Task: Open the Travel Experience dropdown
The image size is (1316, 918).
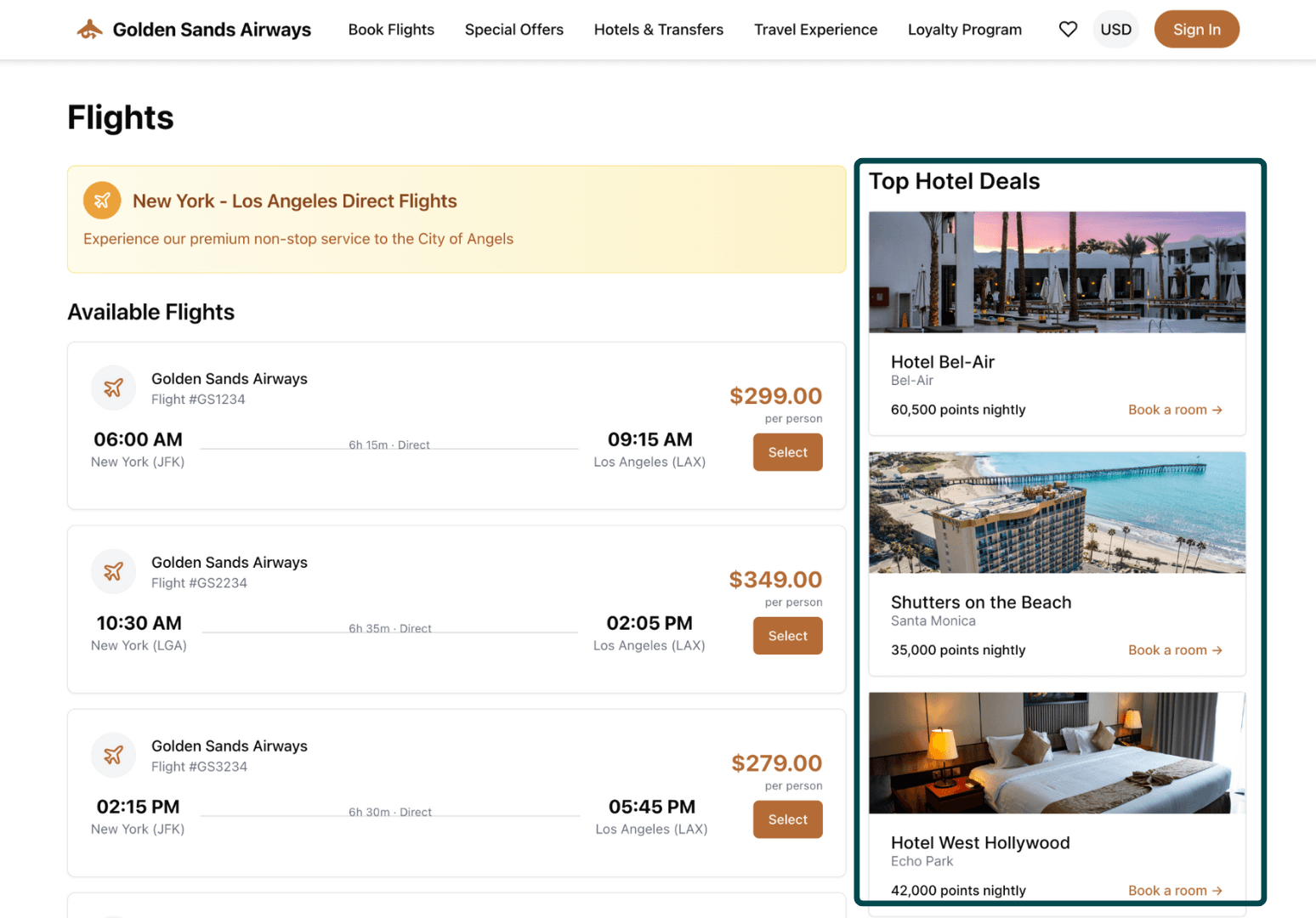Action: pyautogui.click(x=815, y=29)
